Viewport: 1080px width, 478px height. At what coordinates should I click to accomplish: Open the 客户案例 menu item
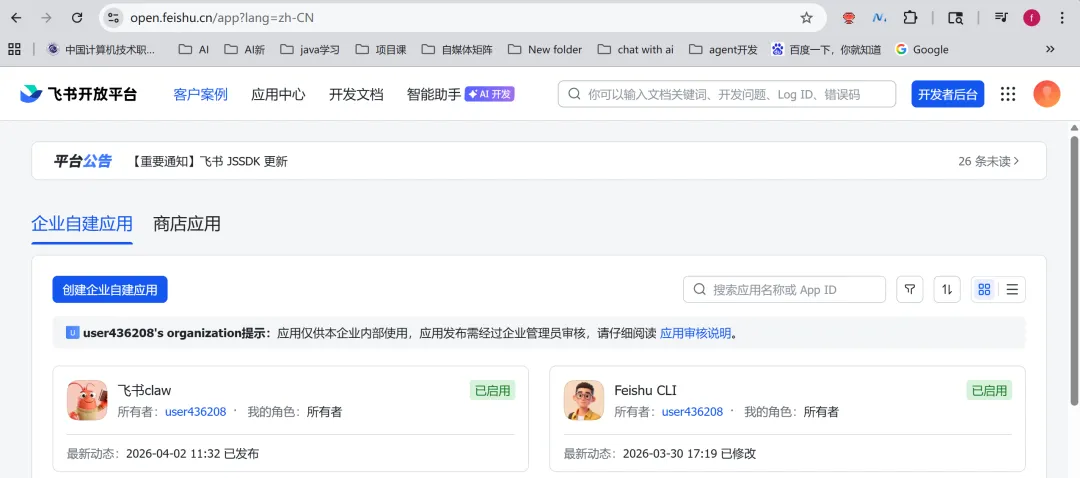click(x=200, y=94)
